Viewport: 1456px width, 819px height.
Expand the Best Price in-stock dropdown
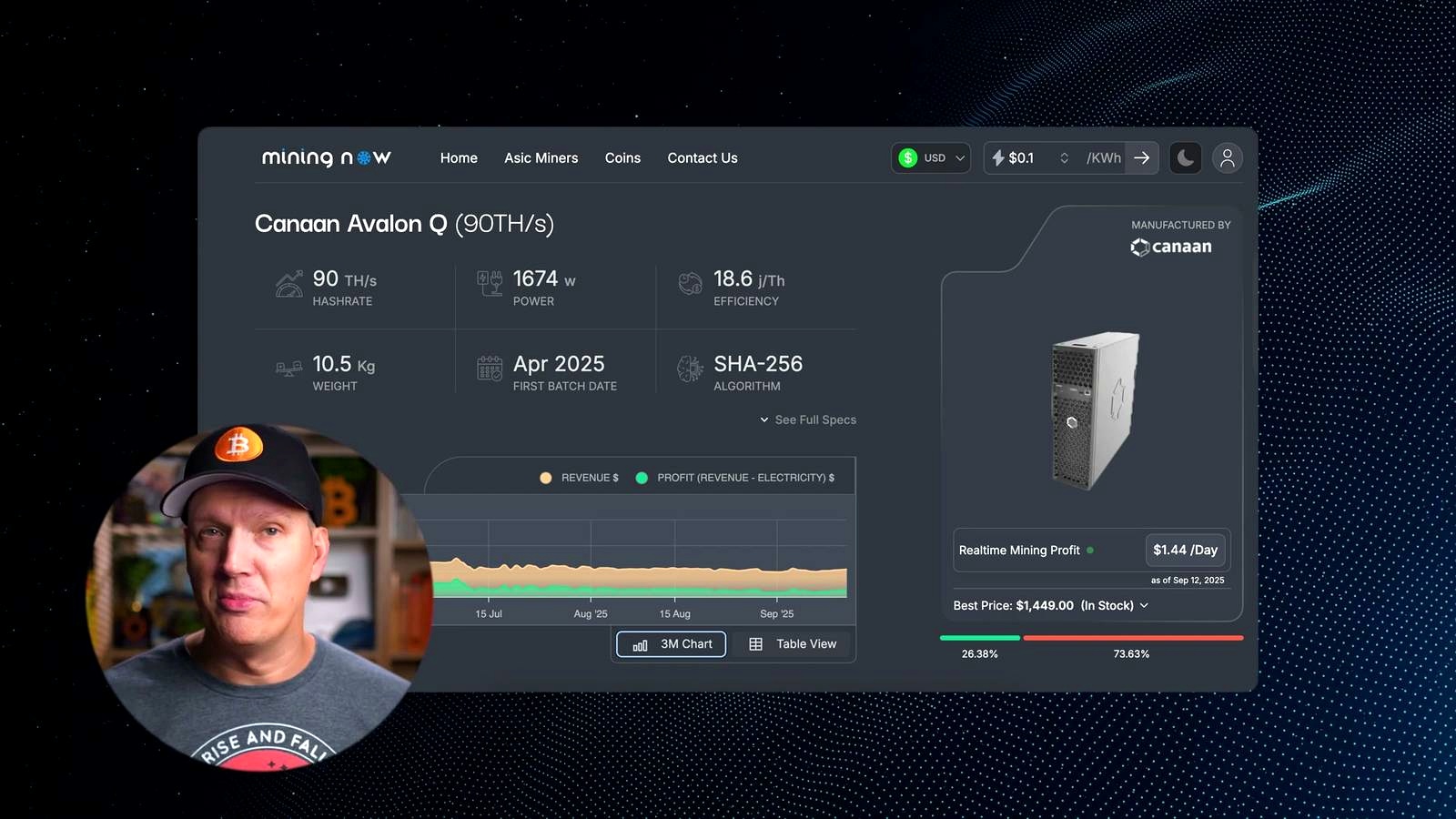coord(1051,605)
